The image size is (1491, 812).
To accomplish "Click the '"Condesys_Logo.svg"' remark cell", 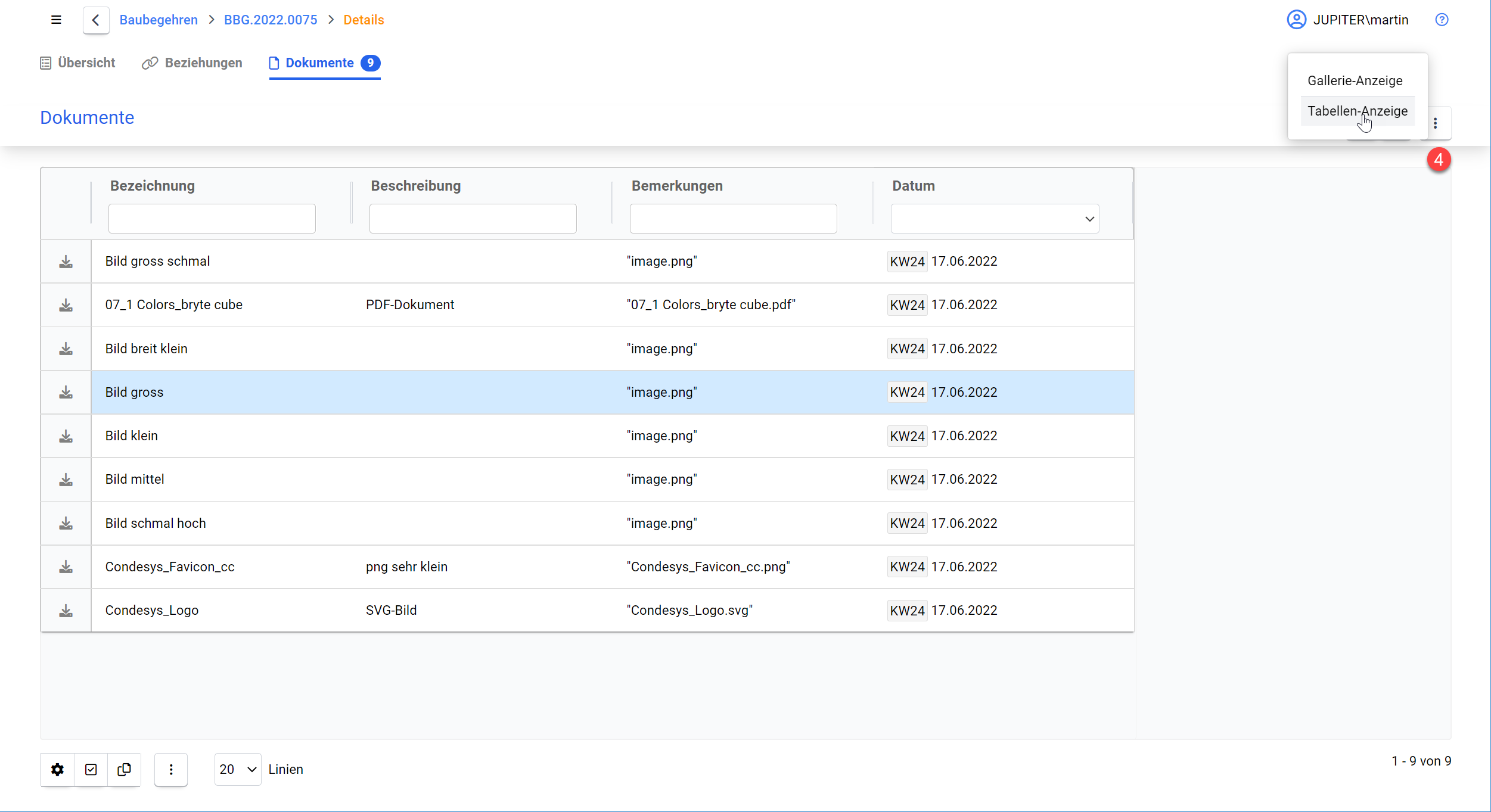I will point(689,611).
